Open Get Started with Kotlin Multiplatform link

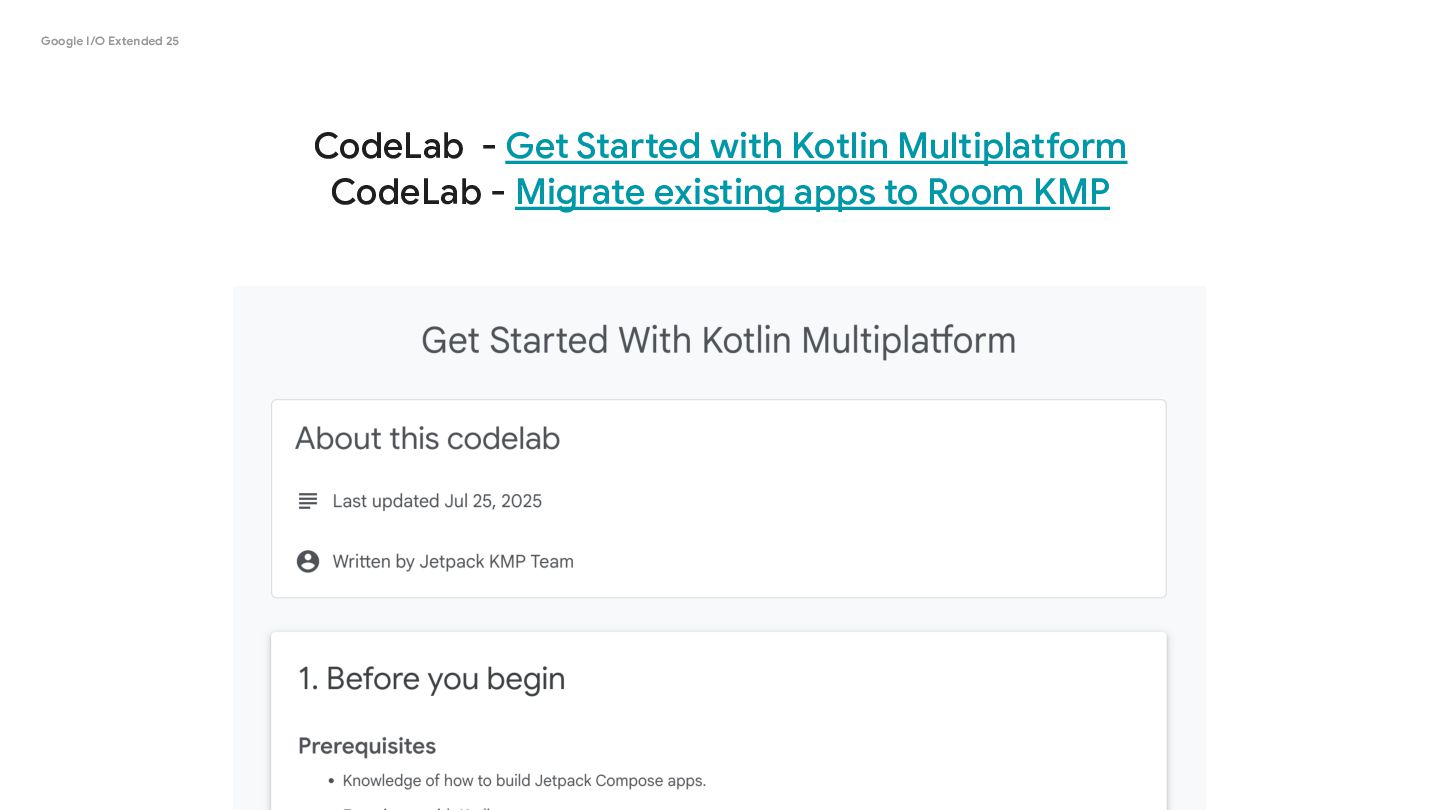tap(816, 146)
